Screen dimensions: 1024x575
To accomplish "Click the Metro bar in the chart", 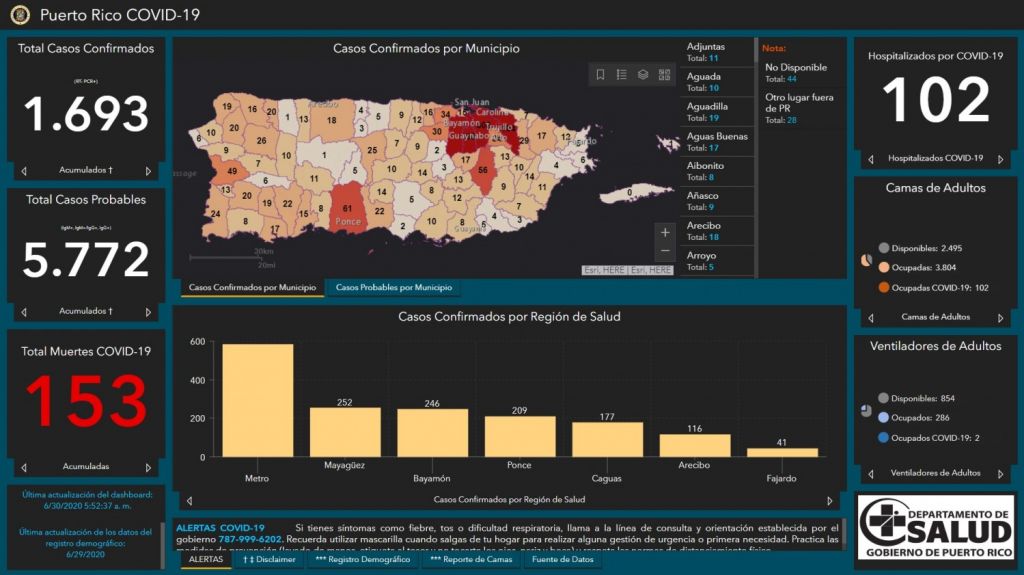I will (x=257, y=400).
